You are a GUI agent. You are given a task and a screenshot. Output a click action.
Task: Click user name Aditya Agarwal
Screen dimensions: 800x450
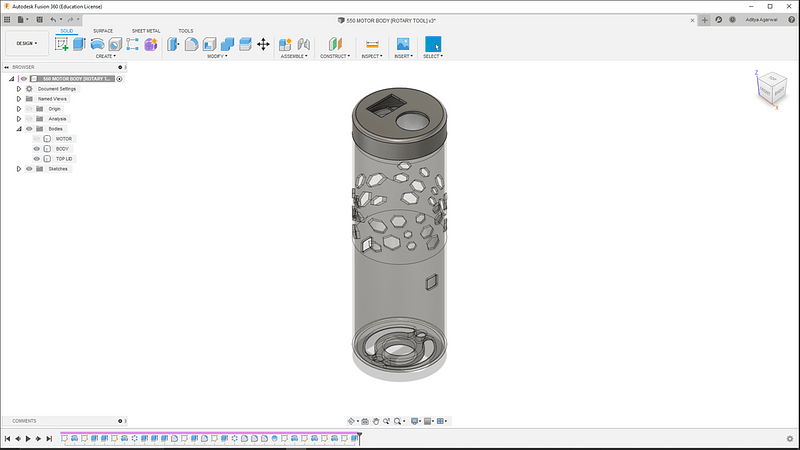(761, 20)
